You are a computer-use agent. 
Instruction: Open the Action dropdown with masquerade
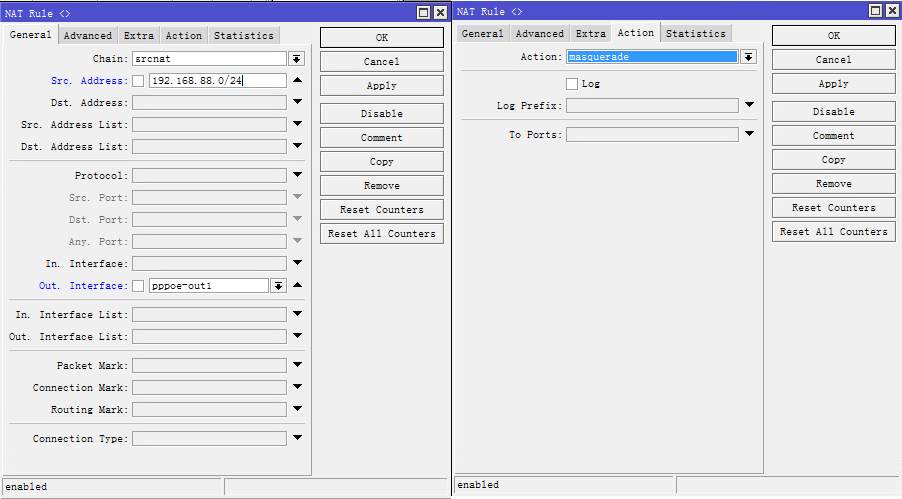point(748,57)
